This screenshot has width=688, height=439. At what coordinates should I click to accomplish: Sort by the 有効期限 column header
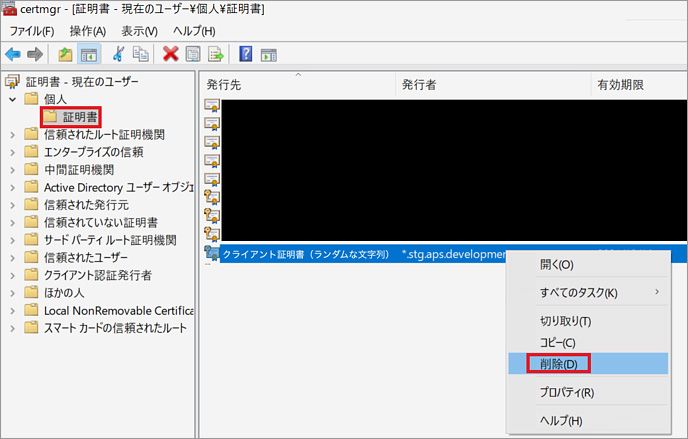[x=640, y=85]
